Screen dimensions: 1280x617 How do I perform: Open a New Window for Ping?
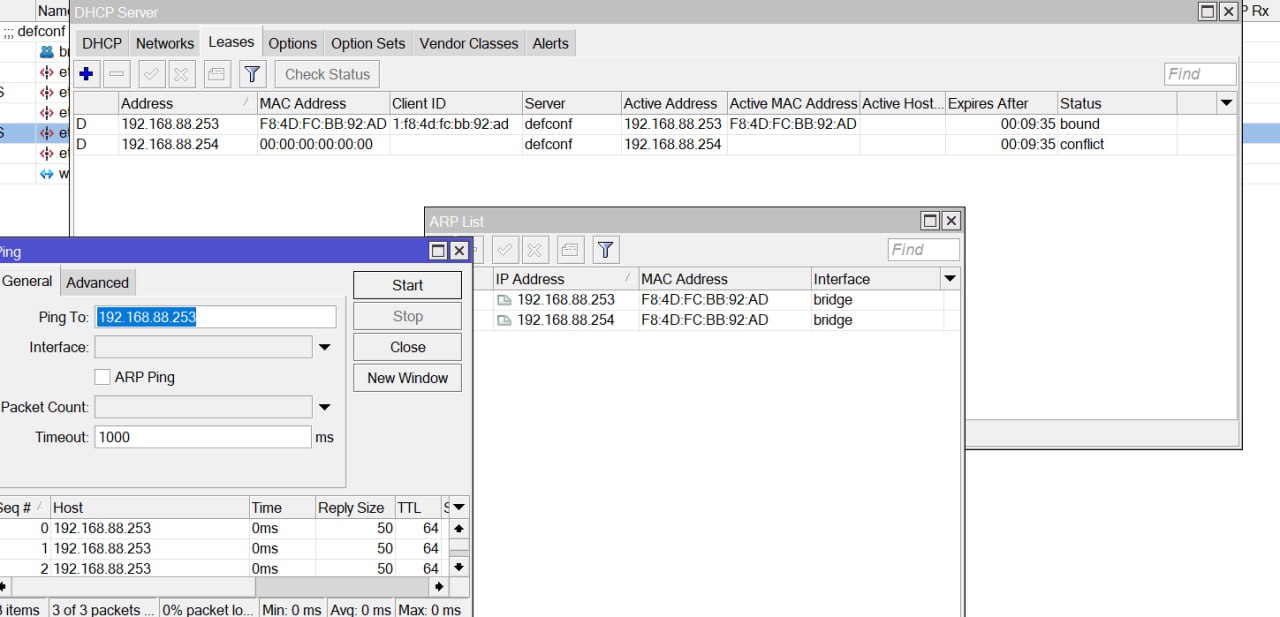pos(407,378)
